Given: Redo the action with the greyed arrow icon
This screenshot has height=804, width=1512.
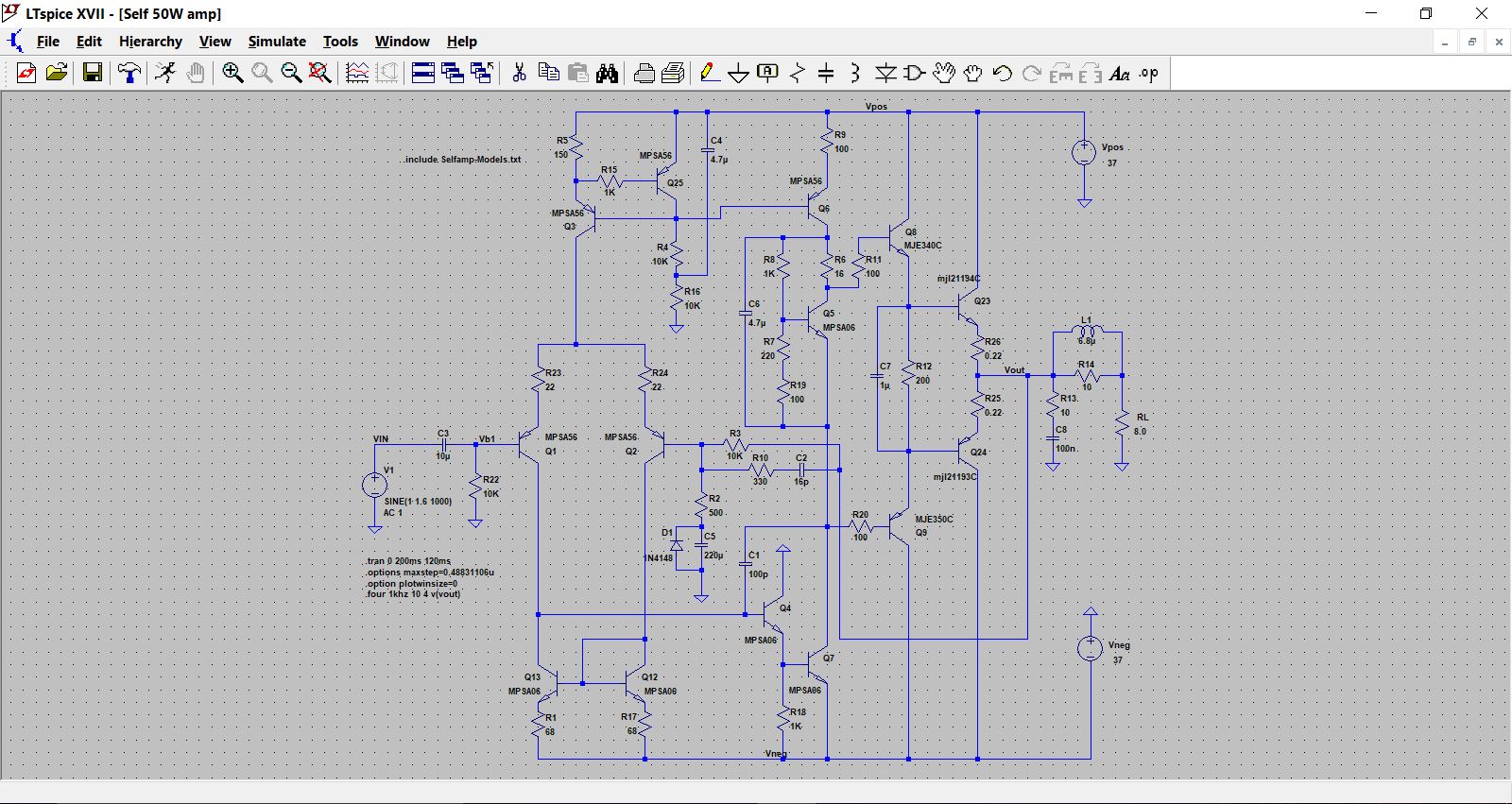Looking at the screenshot, I should click(x=1032, y=73).
